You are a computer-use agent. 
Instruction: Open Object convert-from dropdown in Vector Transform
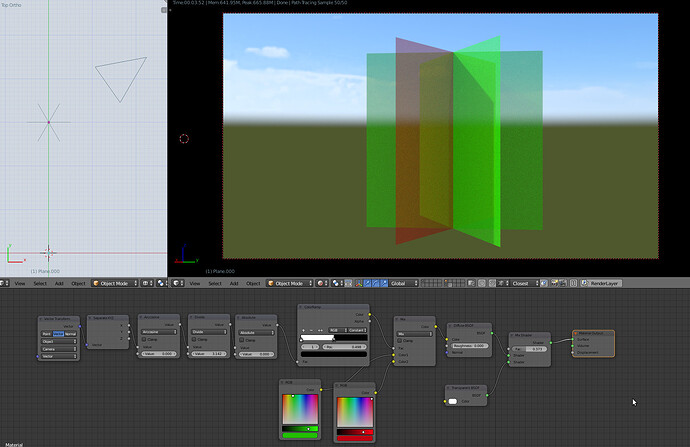pos(59,341)
